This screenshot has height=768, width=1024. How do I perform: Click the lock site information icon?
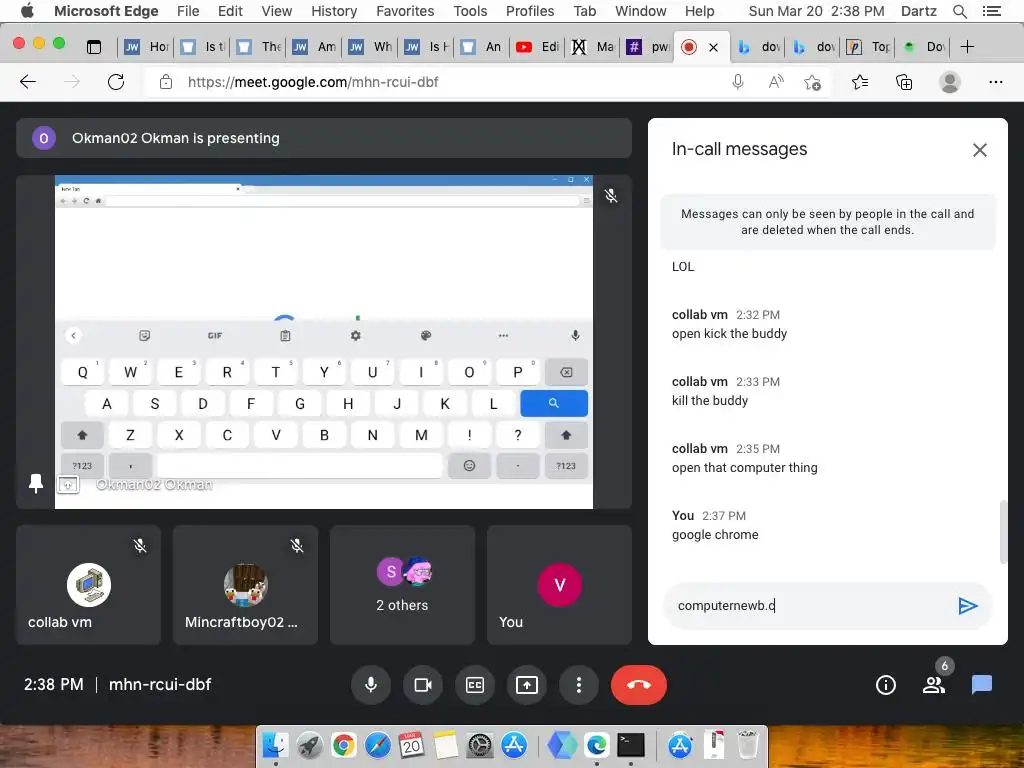pyautogui.click(x=166, y=82)
